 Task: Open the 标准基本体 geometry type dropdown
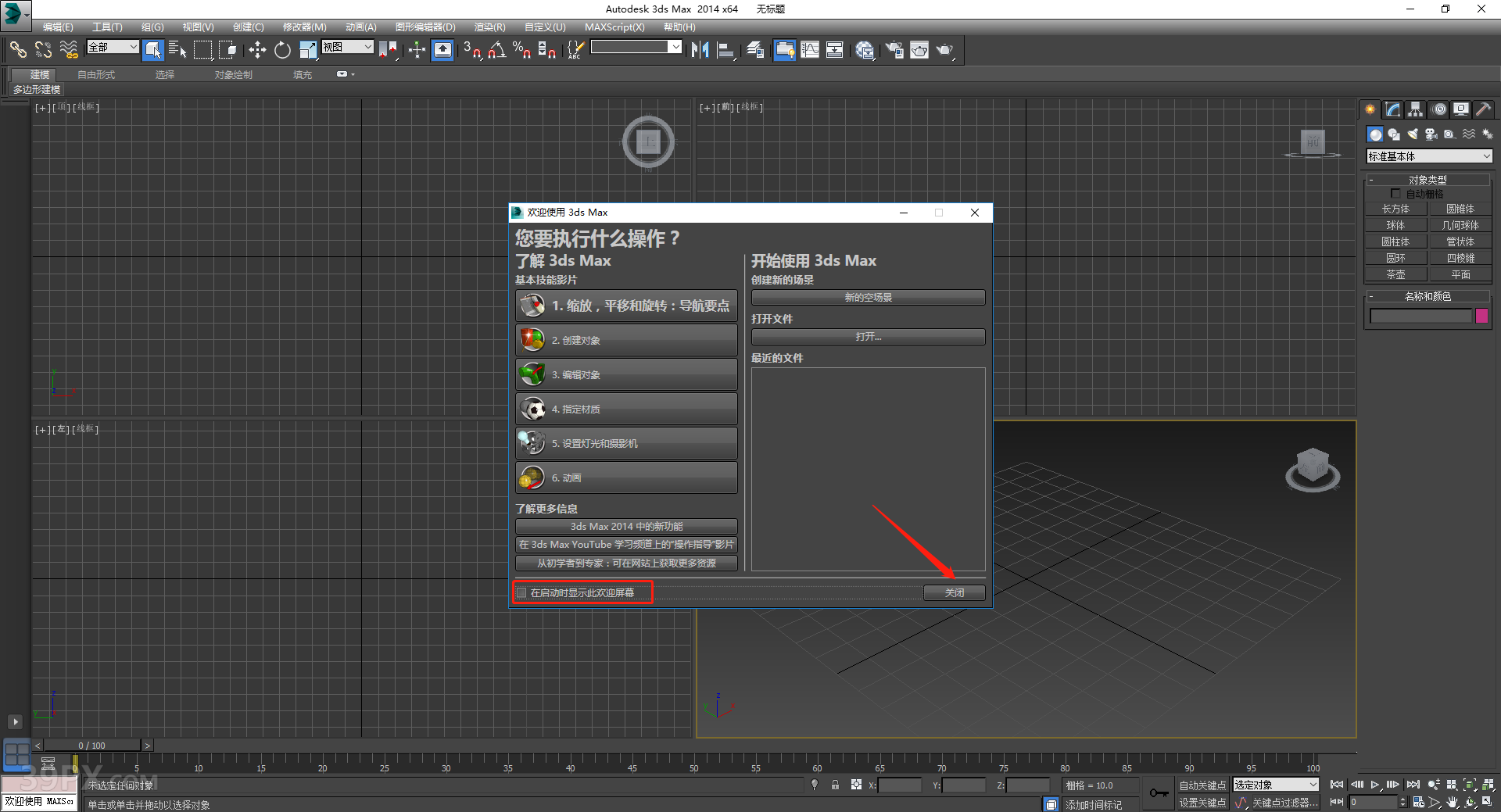1429,156
